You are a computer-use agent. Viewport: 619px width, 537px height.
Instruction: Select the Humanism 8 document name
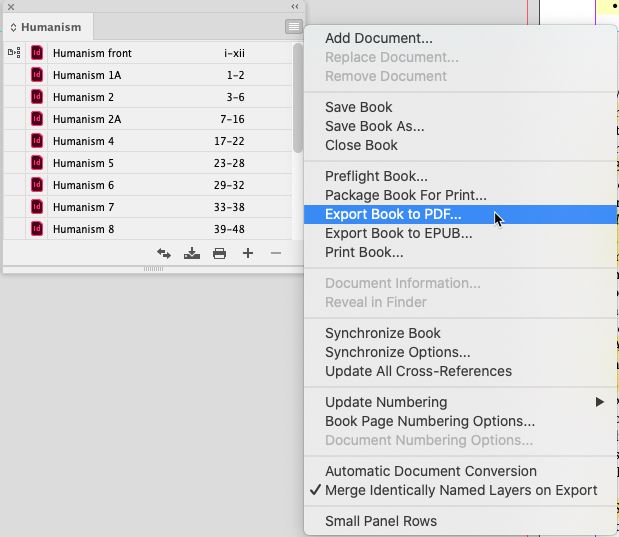83,229
